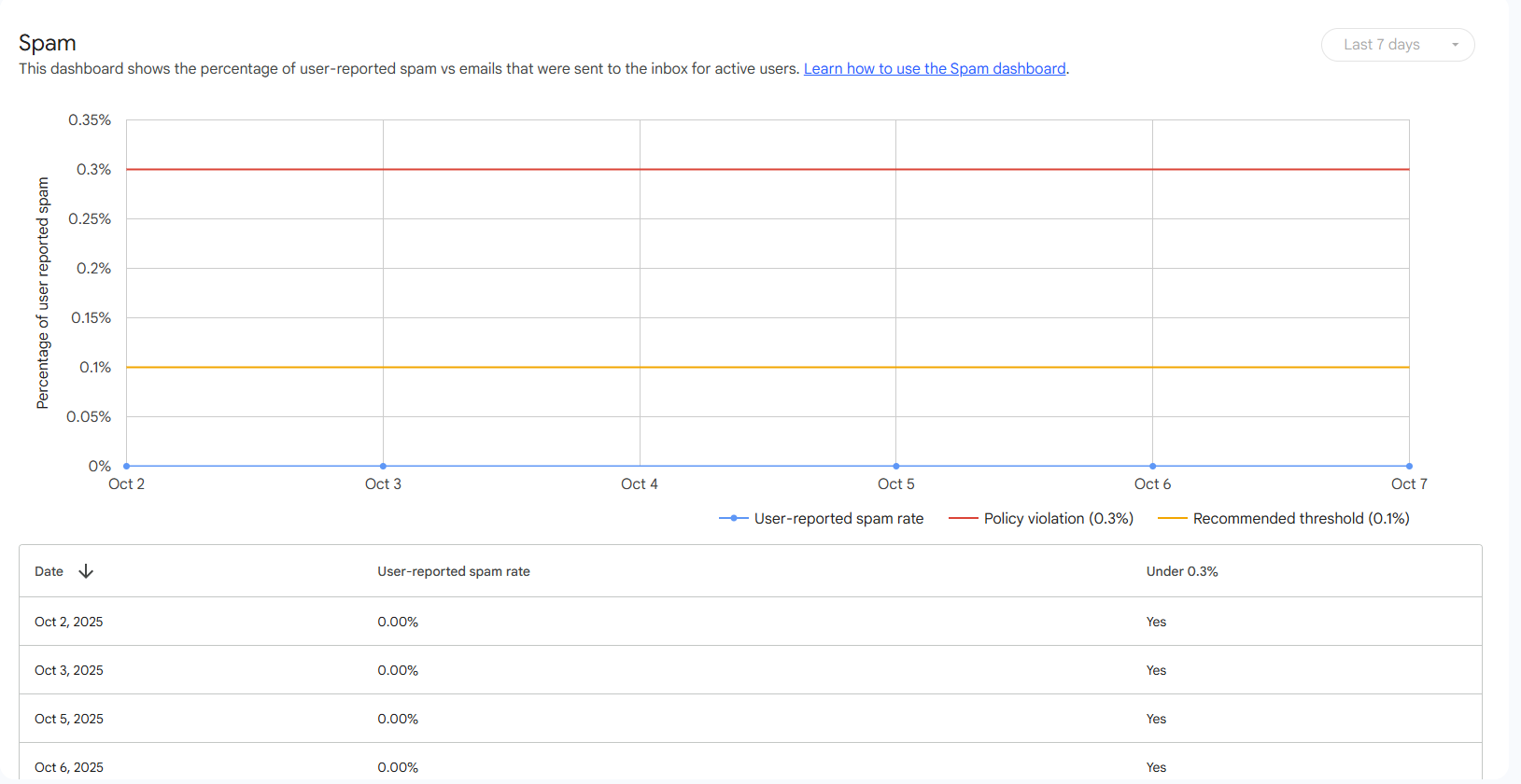Select the Oct 6 blue data point marker
Image resolution: width=1521 pixels, height=784 pixels.
pyautogui.click(x=1153, y=466)
